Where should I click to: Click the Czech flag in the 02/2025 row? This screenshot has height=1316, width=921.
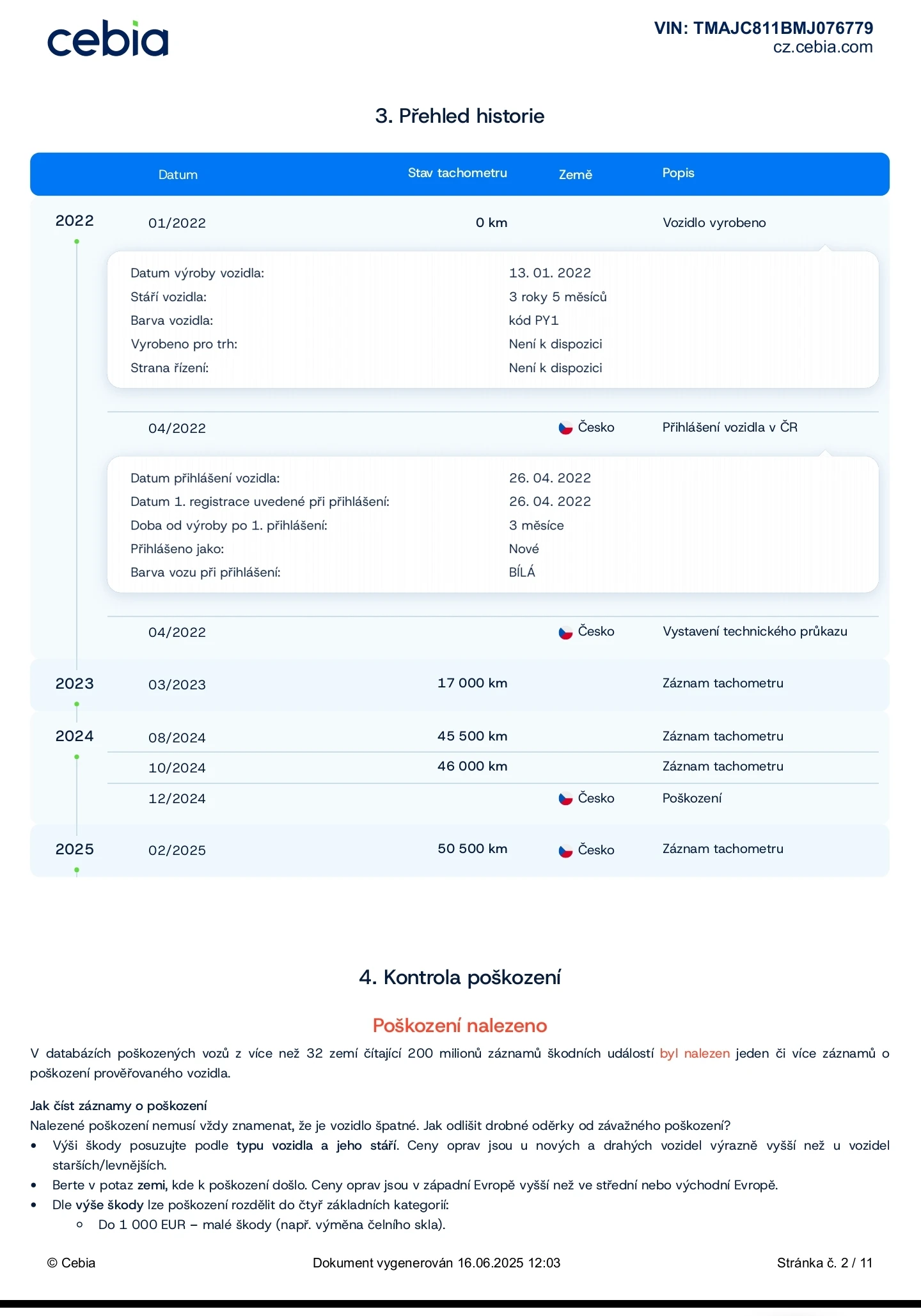pyautogui.click(x=565, y=850)
